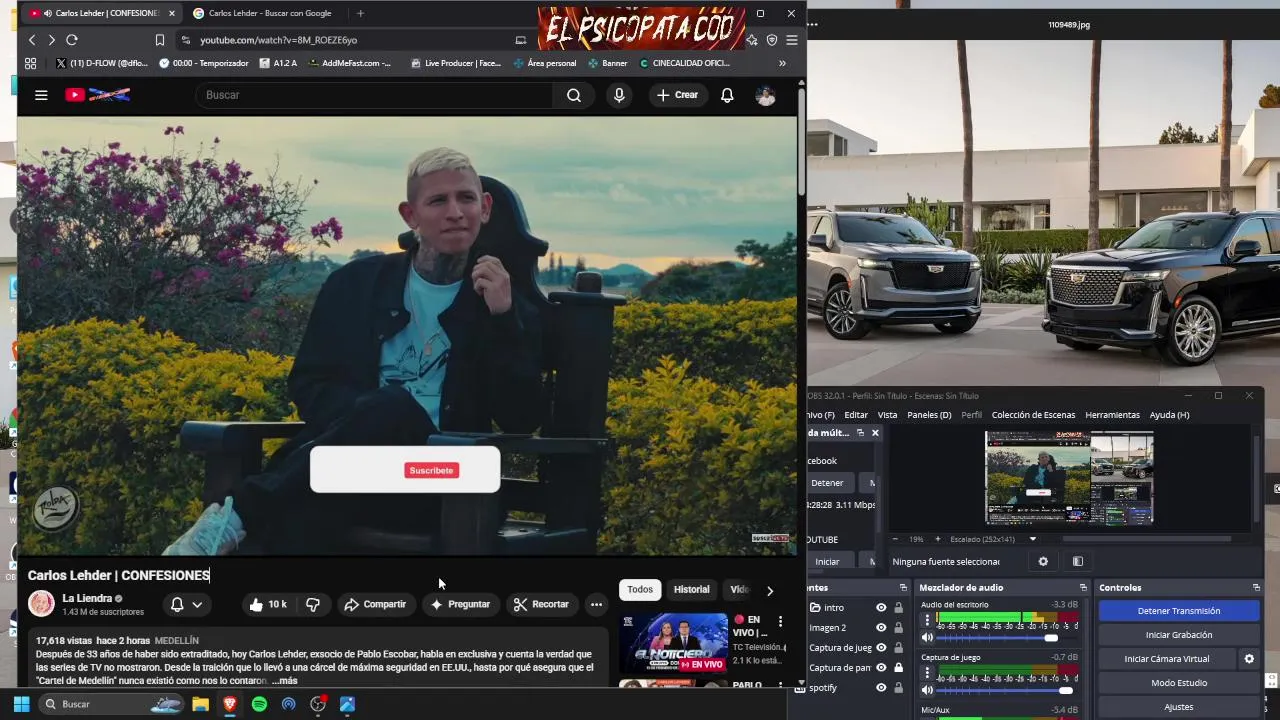Open the bookmarks bar apps grid icon
Image resolution: width=1280 pixels, height=720 pixels.
click(30, 63)
